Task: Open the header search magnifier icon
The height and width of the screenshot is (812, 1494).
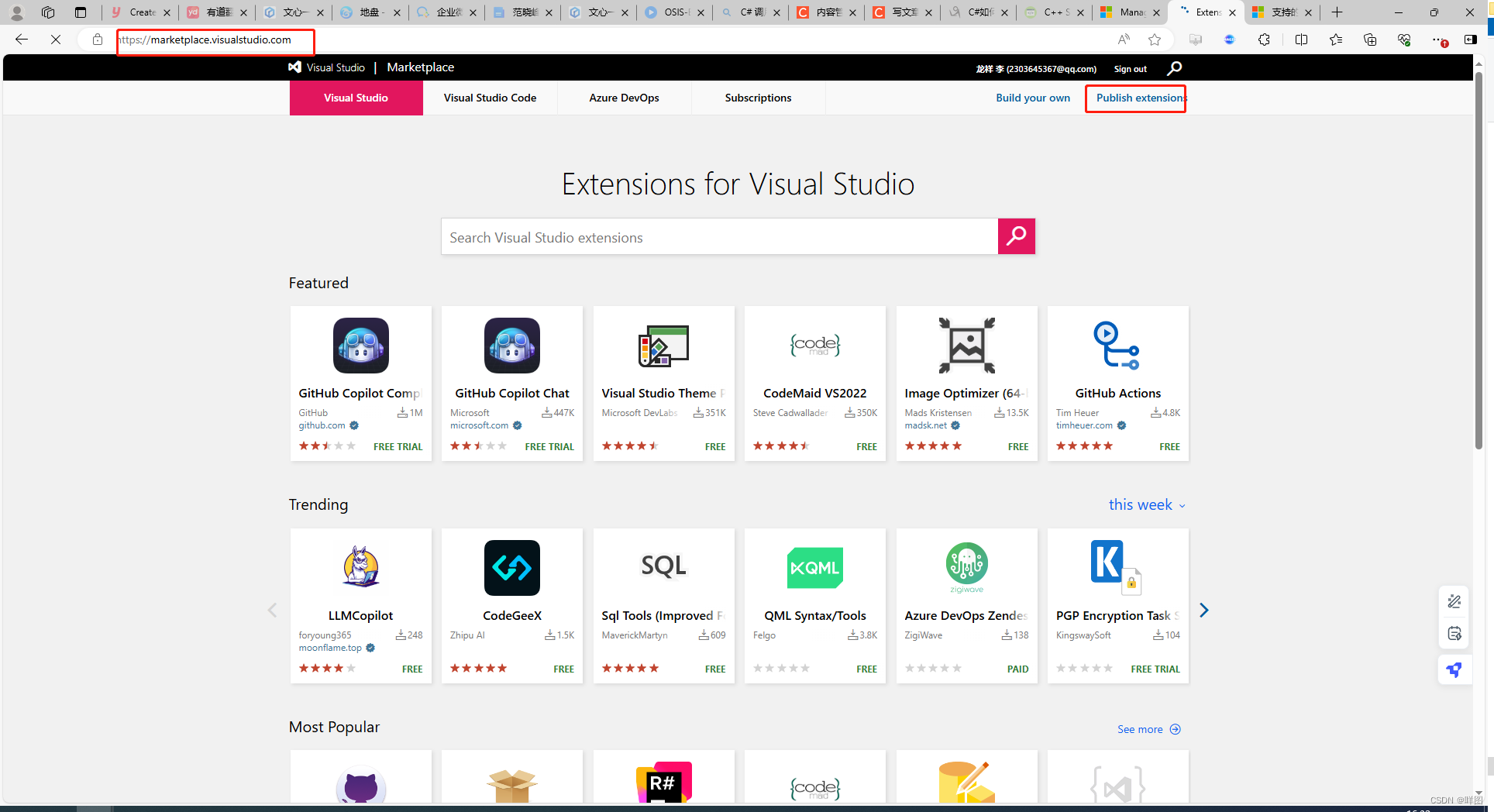Action: point(1175,68)
